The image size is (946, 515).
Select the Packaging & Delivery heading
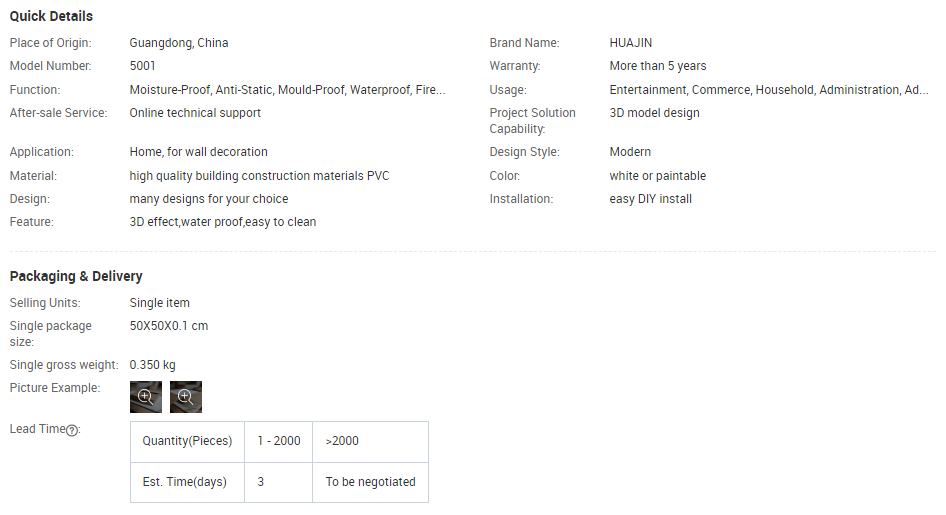click(76, 276)
